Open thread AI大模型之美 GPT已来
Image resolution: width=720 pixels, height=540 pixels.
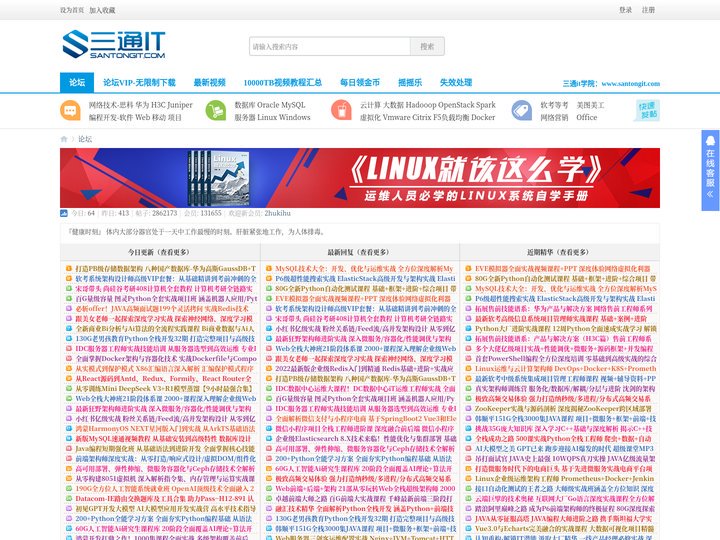[564, 449]
